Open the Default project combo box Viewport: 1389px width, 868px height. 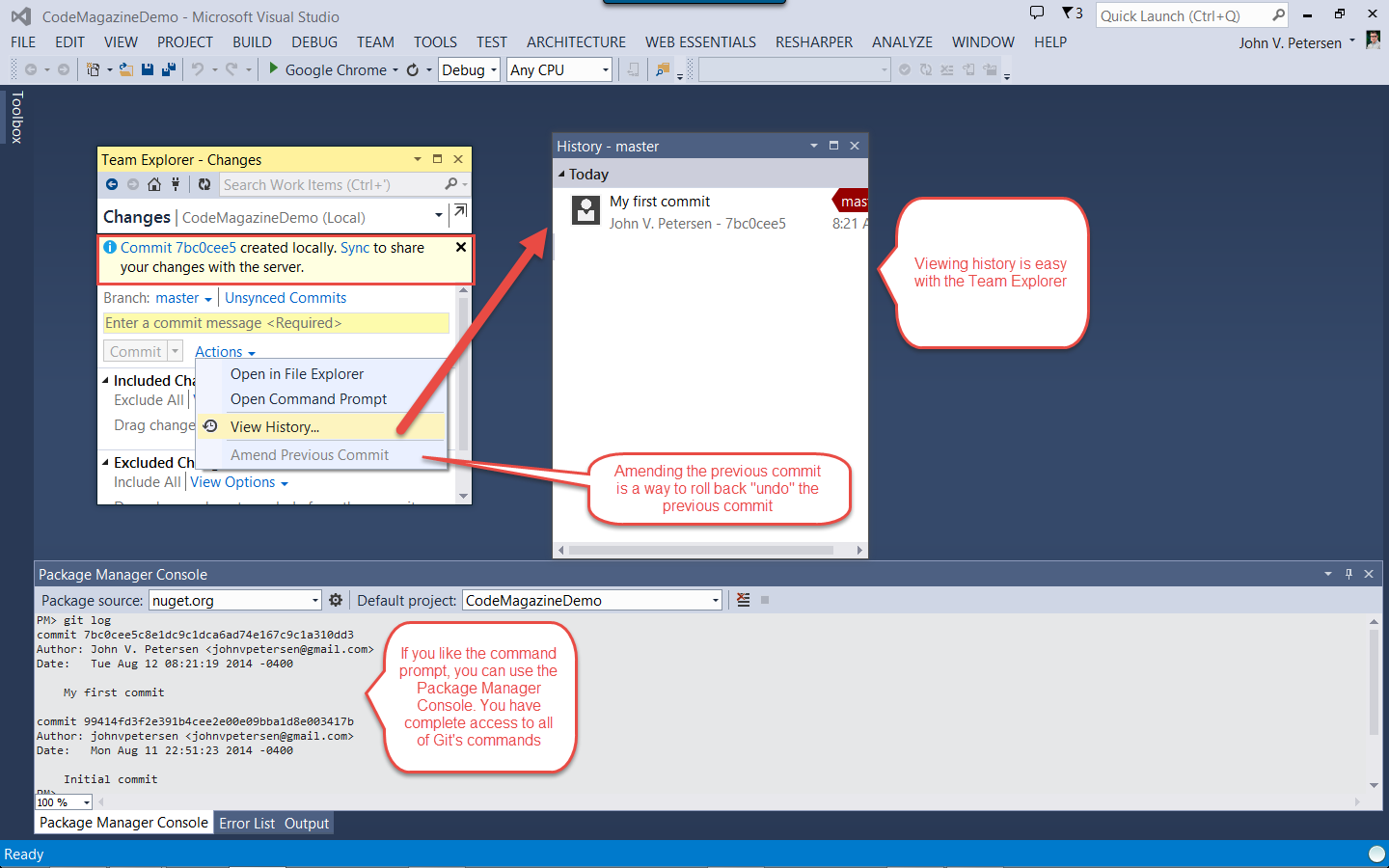point(592,600)
